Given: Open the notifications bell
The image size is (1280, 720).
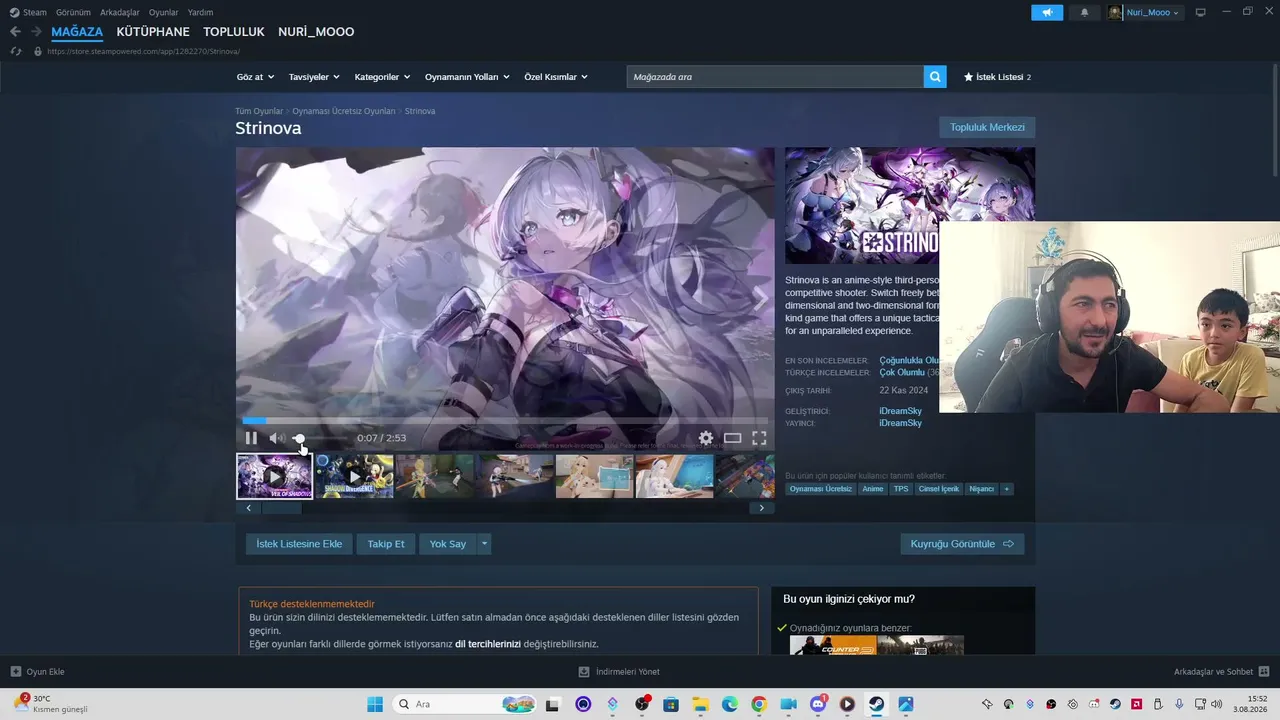Looking at the screenshot, I should coord(1085,12).
